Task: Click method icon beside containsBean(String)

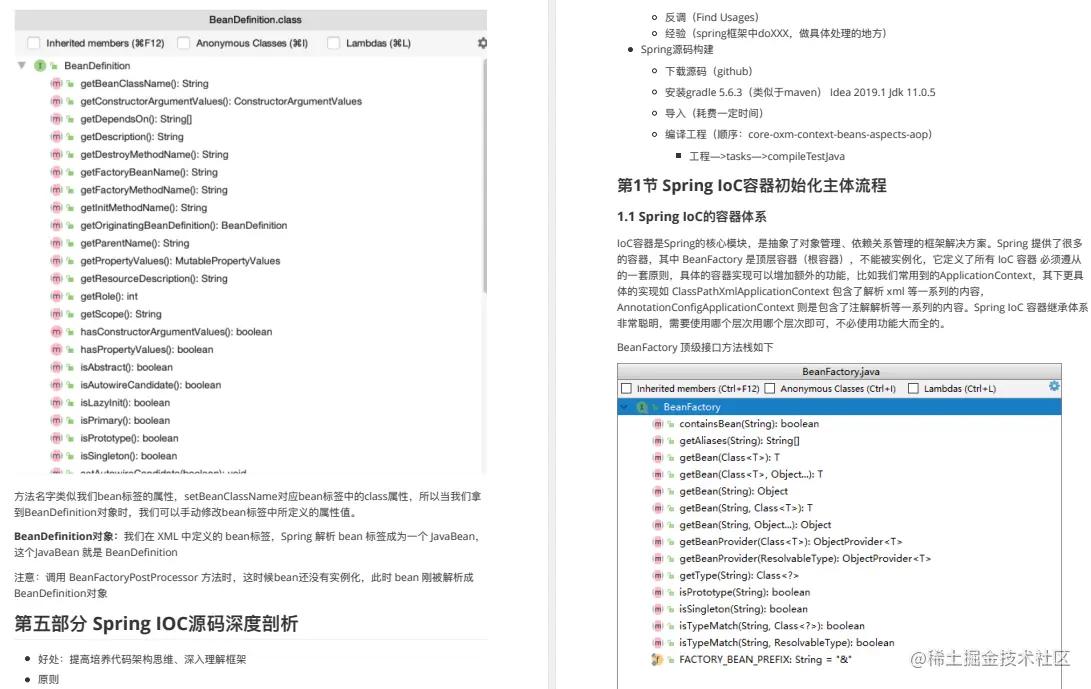Action: [658, 424]
